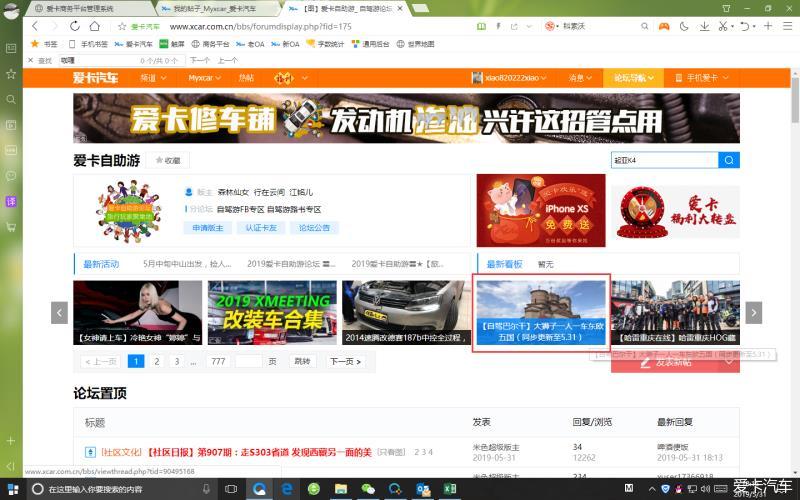
Task: Go back with the browser back arrow
Action: coord(35,26)
